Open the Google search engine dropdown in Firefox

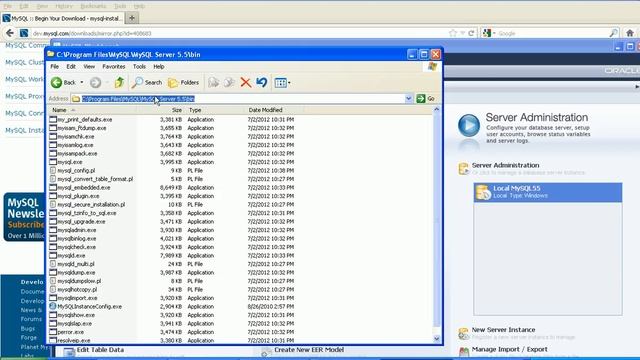489,33
